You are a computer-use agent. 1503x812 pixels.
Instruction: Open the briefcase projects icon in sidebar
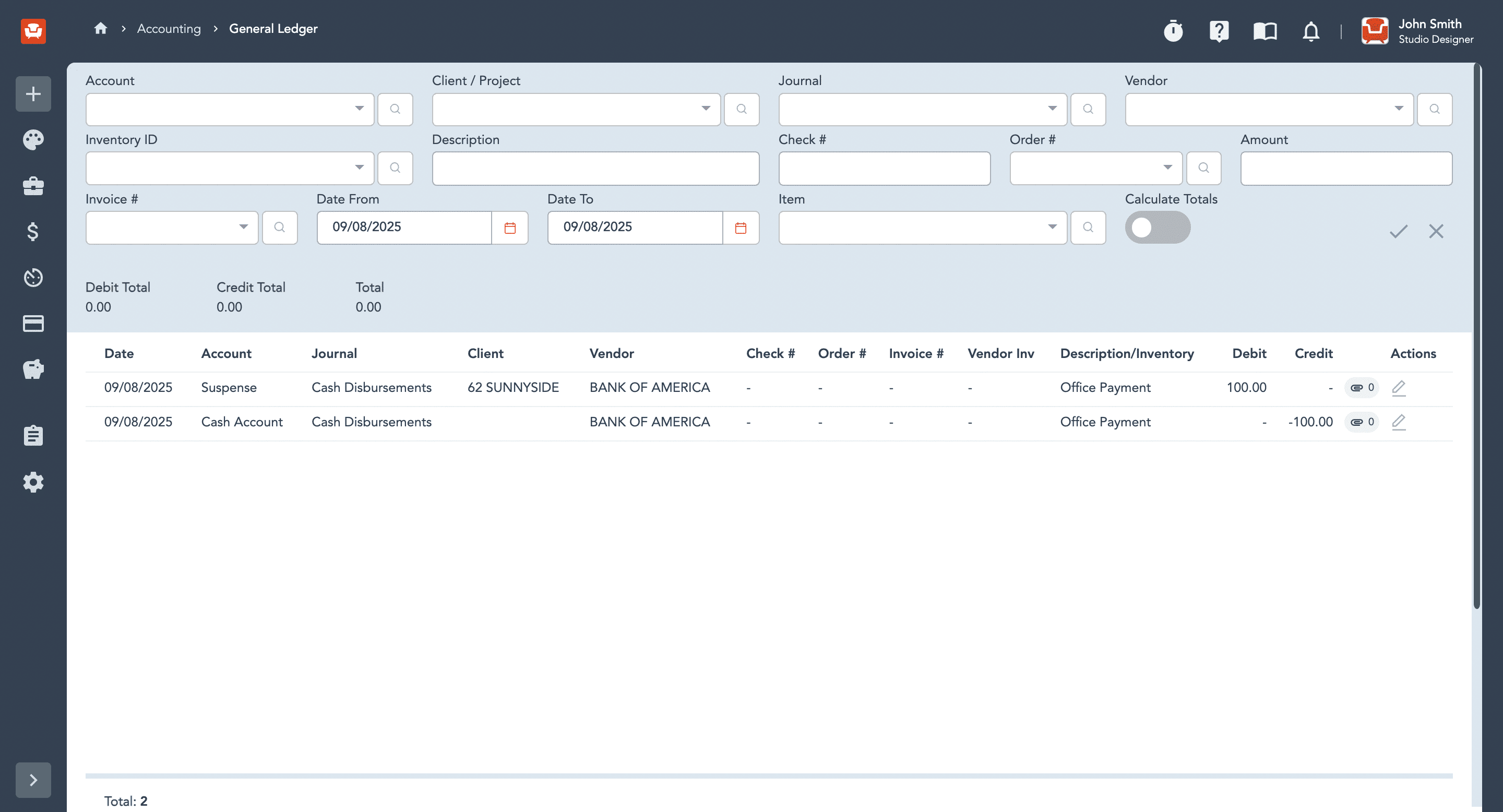click(x=33, y=186)
